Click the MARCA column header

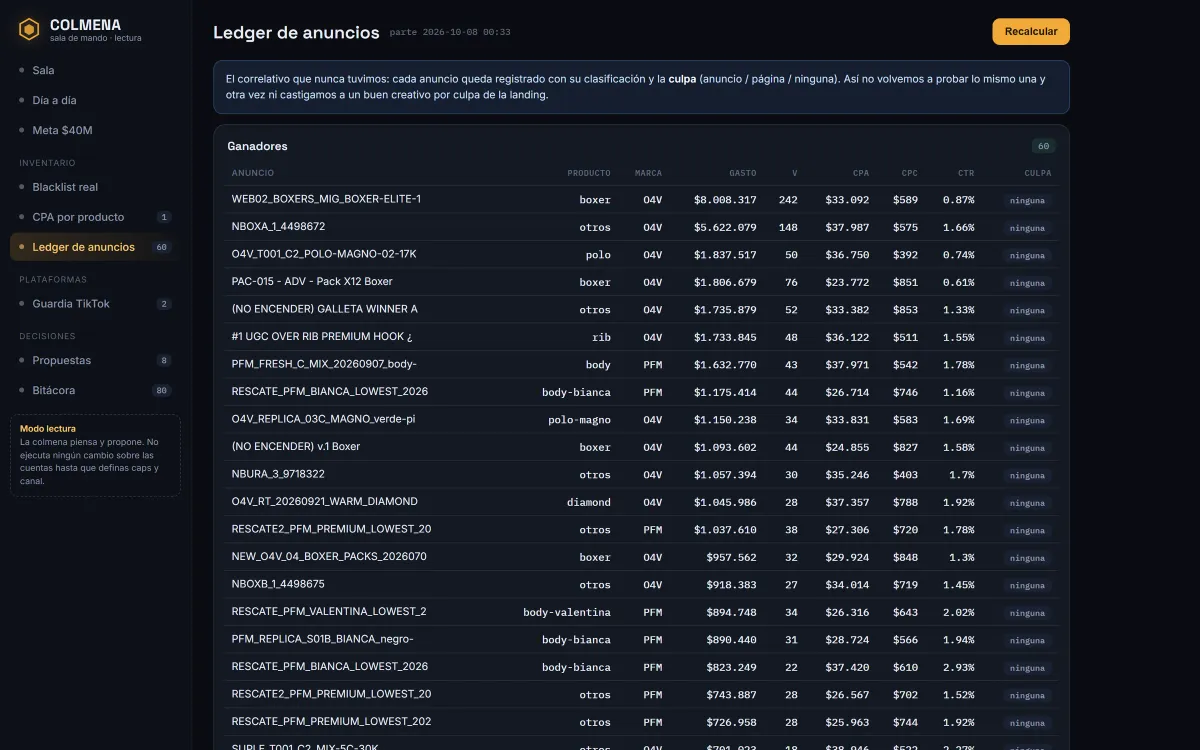[648, 173]
